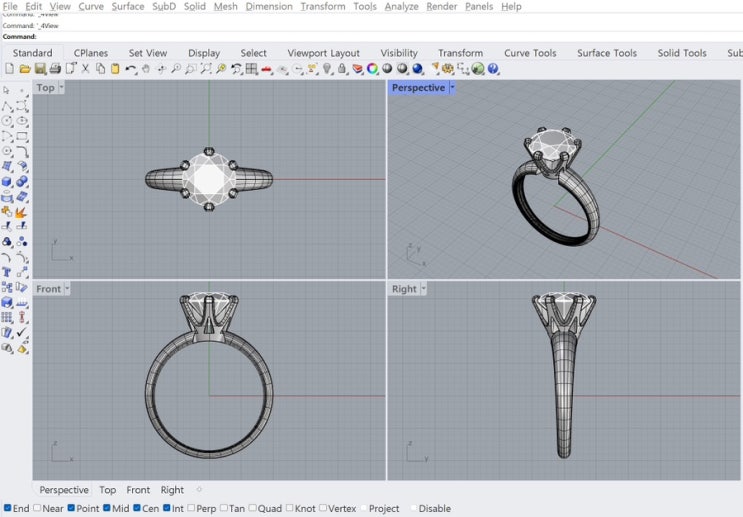
Task: Open the File menu
Action: [x=10, y=7]
